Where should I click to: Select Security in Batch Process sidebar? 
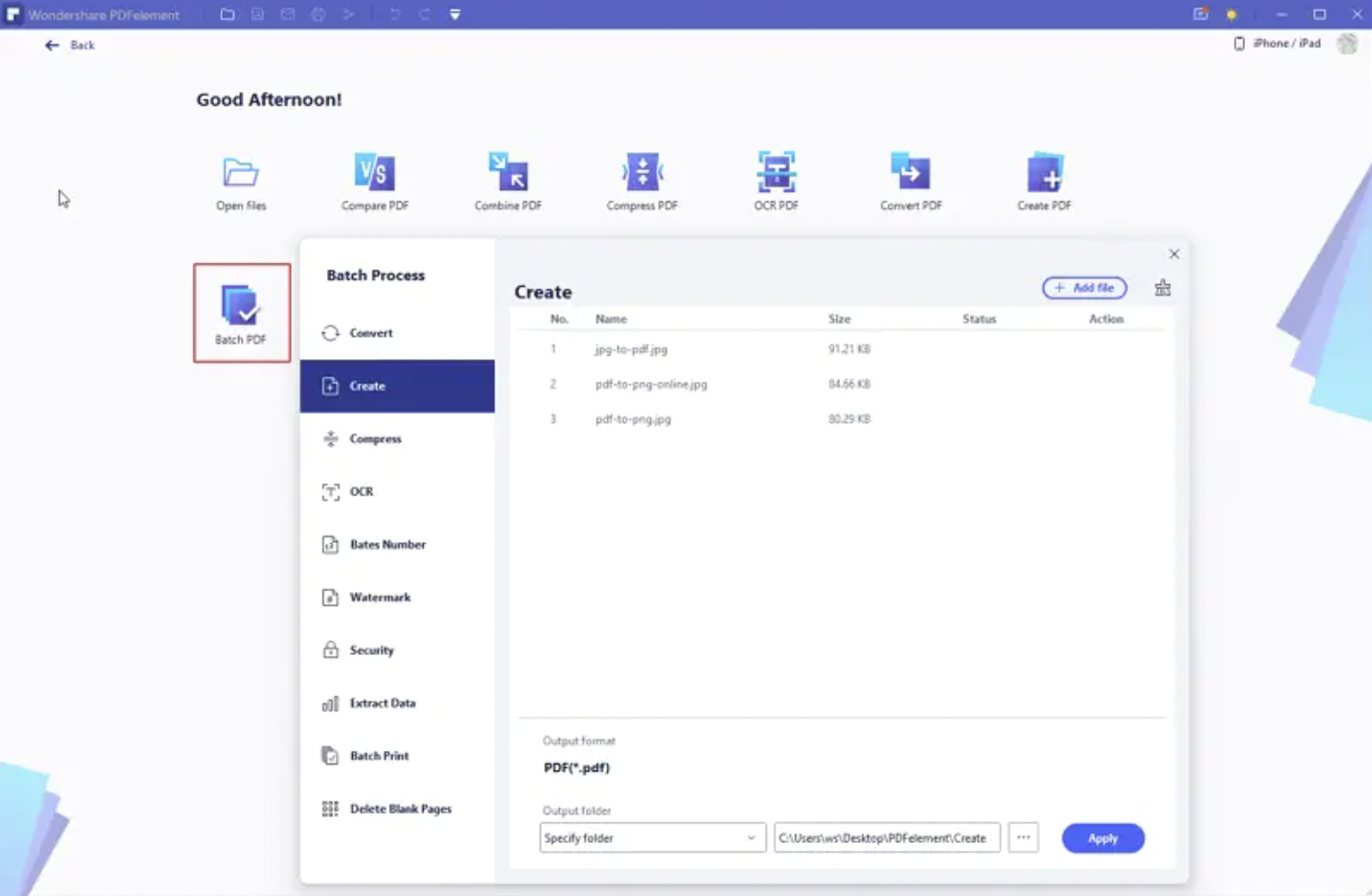click(397, 650)
